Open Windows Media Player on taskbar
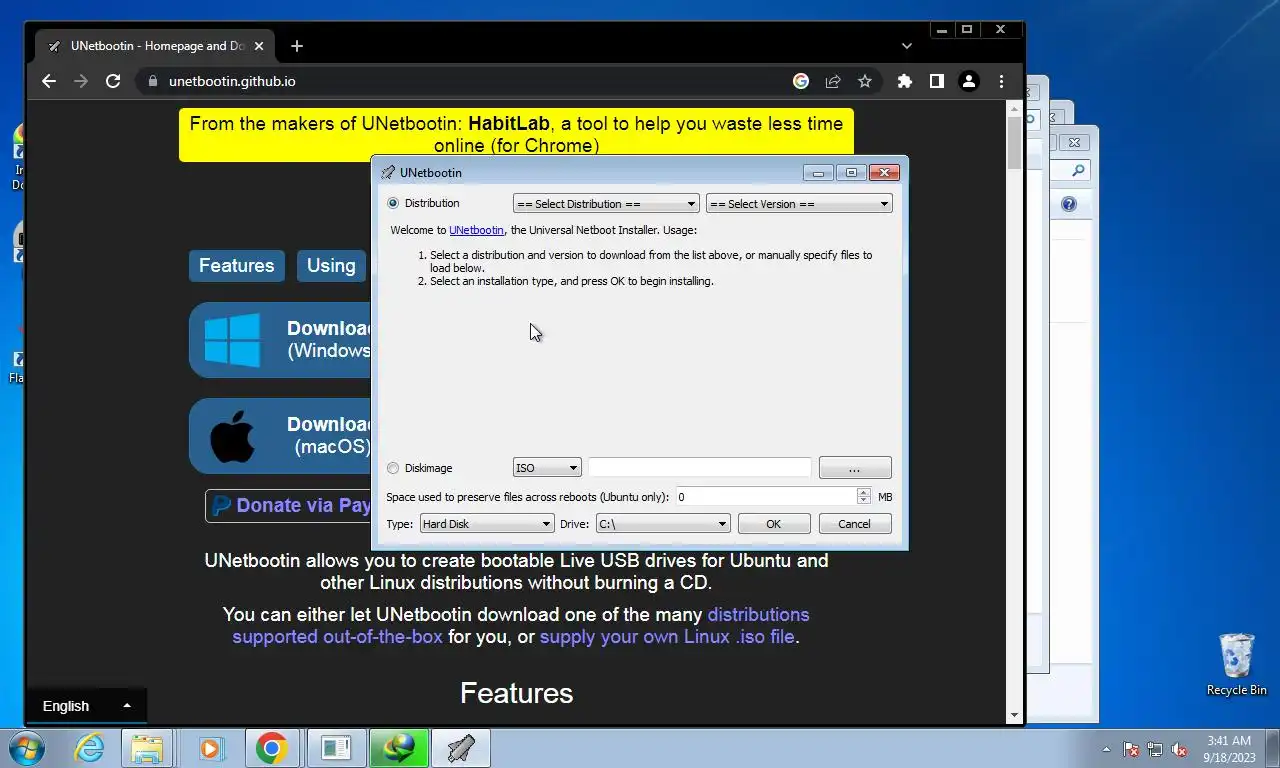The width and height of the screenshot is (1280, 768). point(210,748)
